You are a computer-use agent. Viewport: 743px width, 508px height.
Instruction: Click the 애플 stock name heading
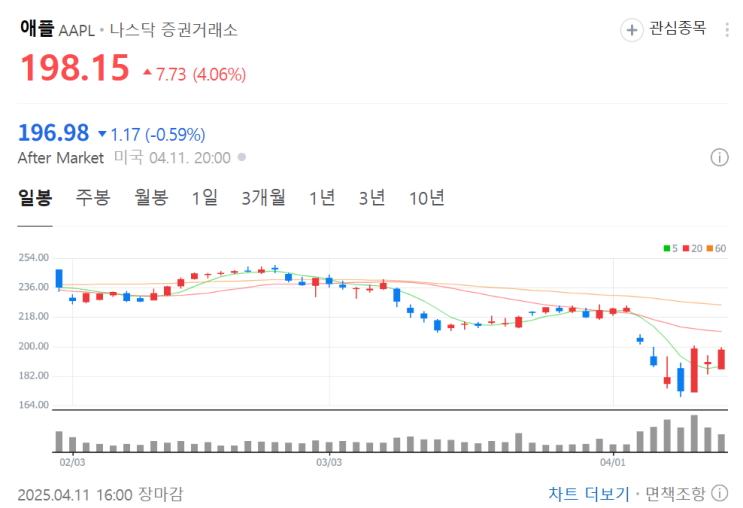37,28
